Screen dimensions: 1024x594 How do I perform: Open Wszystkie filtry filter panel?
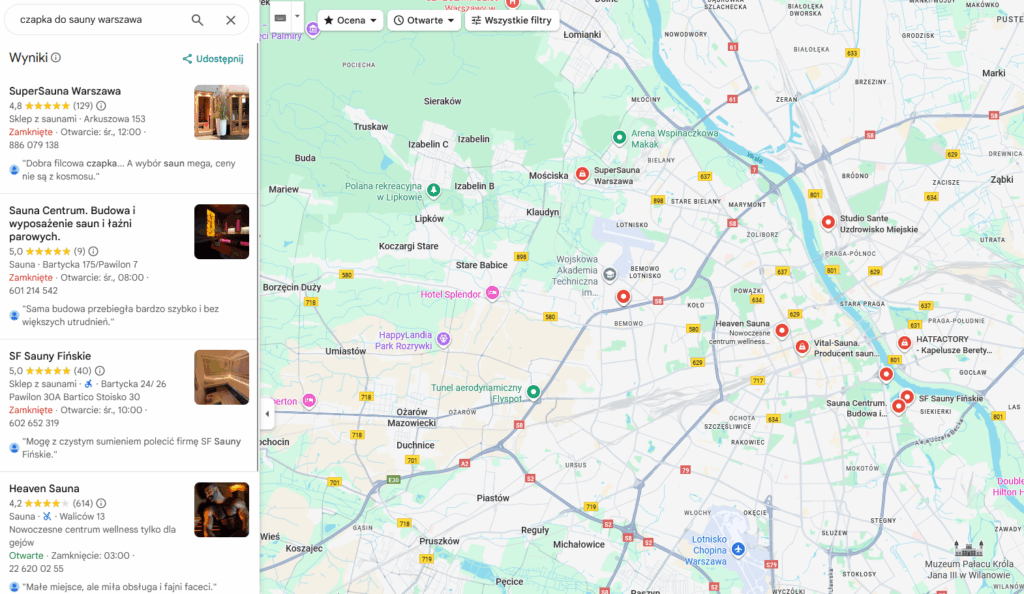coord(512,20)
